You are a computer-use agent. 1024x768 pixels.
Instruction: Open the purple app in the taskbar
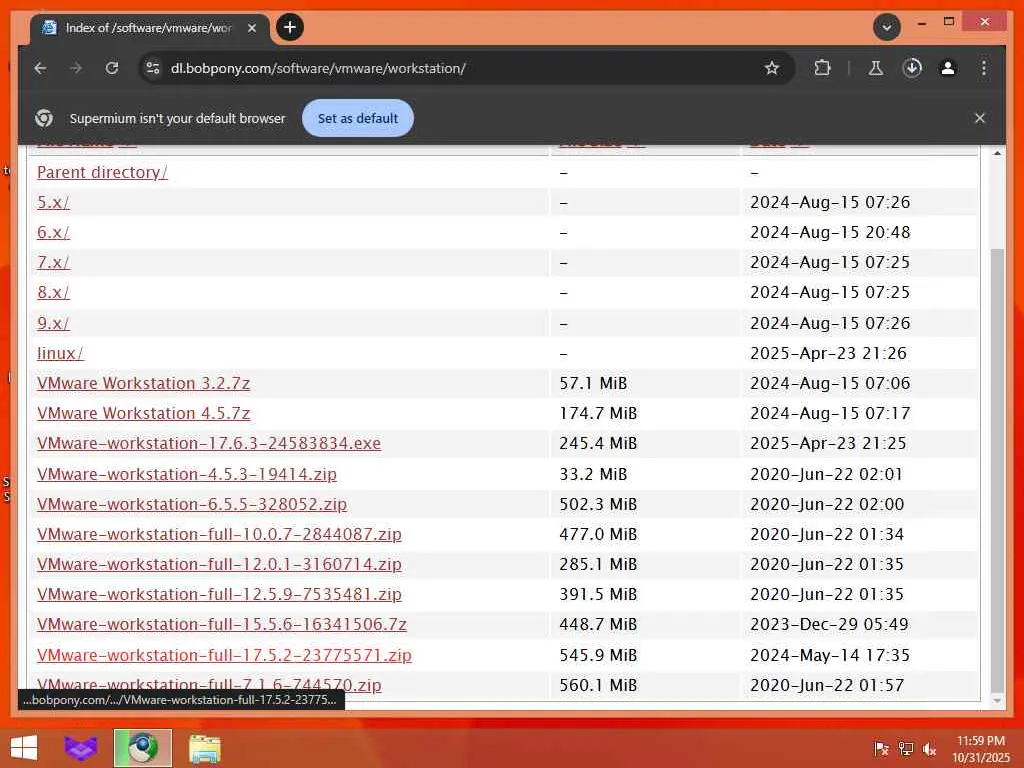coord(81,748)
